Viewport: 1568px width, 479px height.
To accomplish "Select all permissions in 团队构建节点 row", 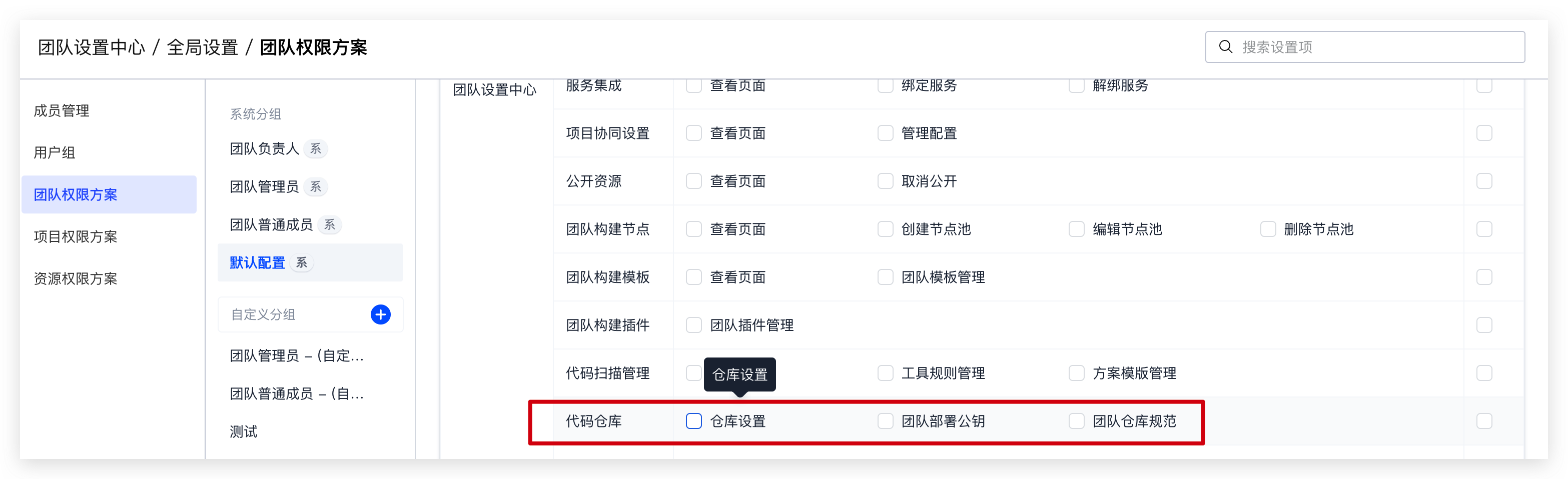I will click(1484, 229).
